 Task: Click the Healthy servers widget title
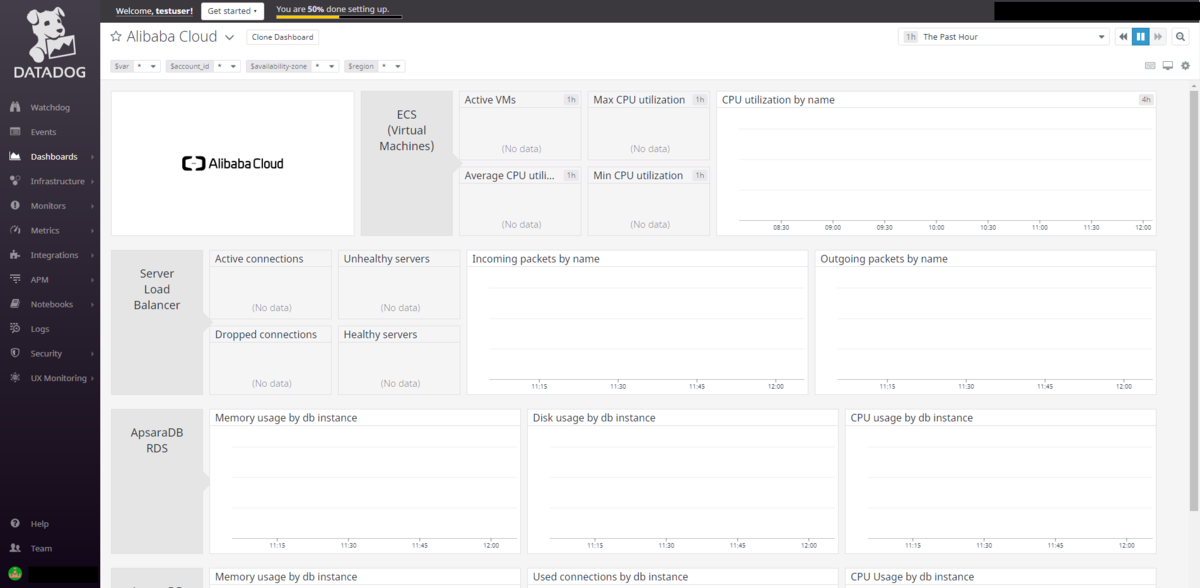pyautogui.click(x=381, y=335)
